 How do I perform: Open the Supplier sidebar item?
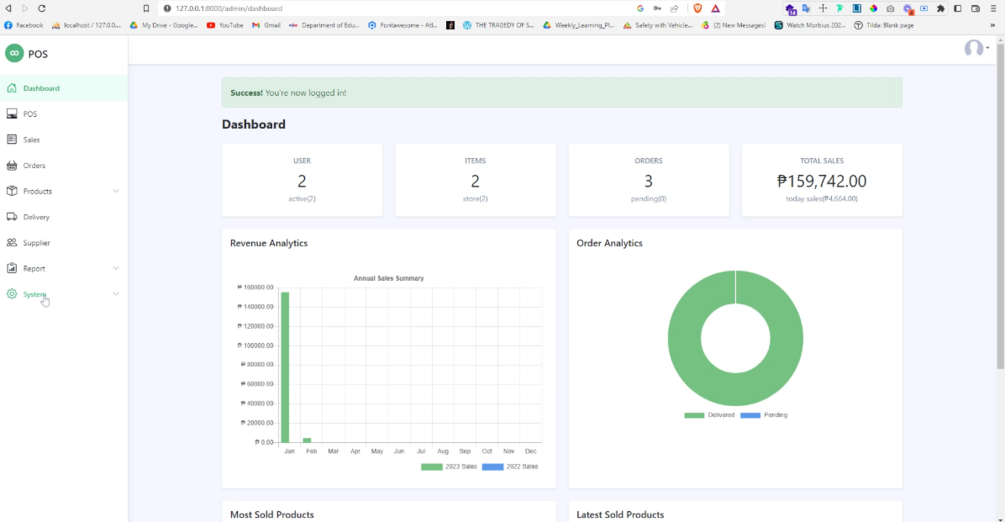(x=63, y=242)
